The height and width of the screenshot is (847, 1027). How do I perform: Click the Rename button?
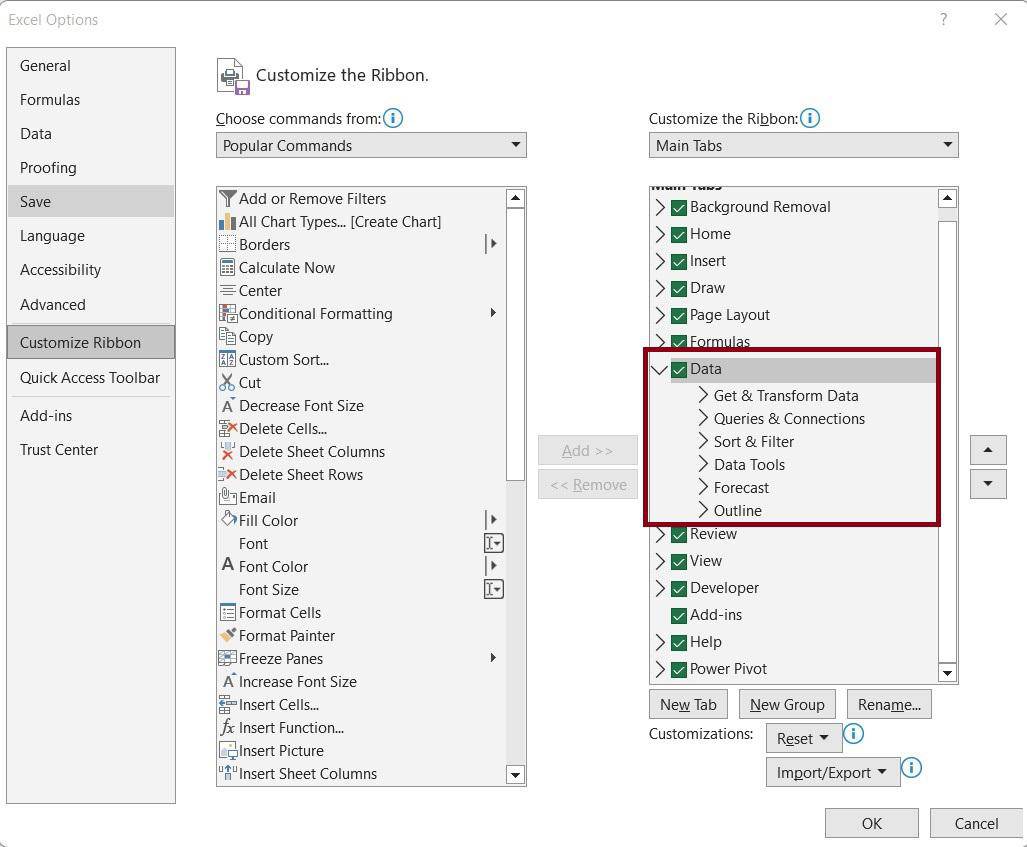(889, 704)
